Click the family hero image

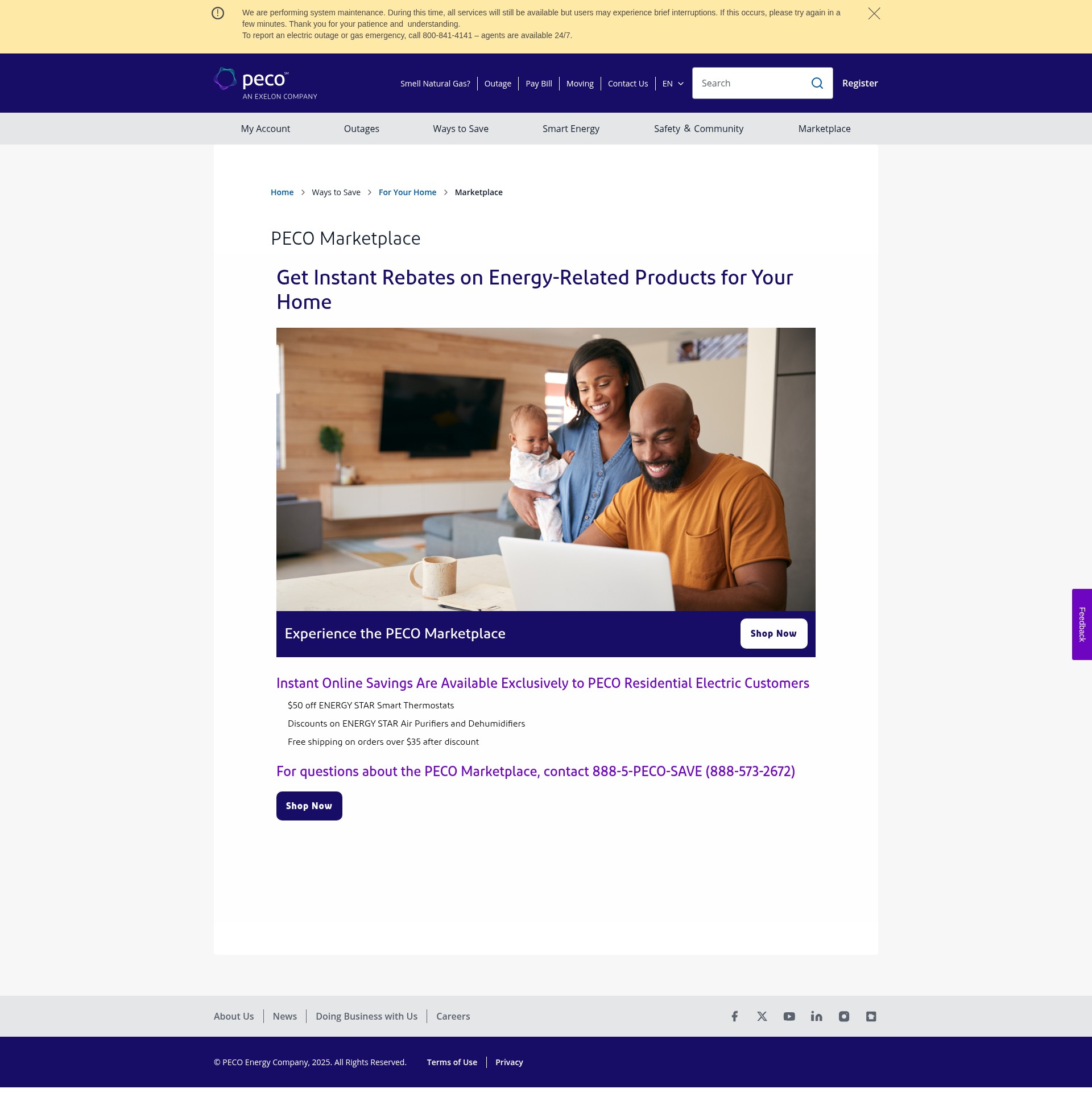point(545,469)
